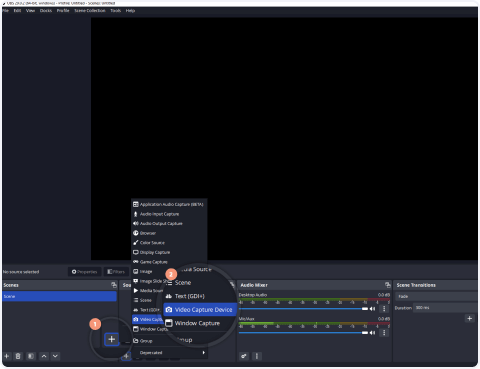This screenshot has height=369, width=480.
Task: Open the Tools menu
Action: coord(116,11)
